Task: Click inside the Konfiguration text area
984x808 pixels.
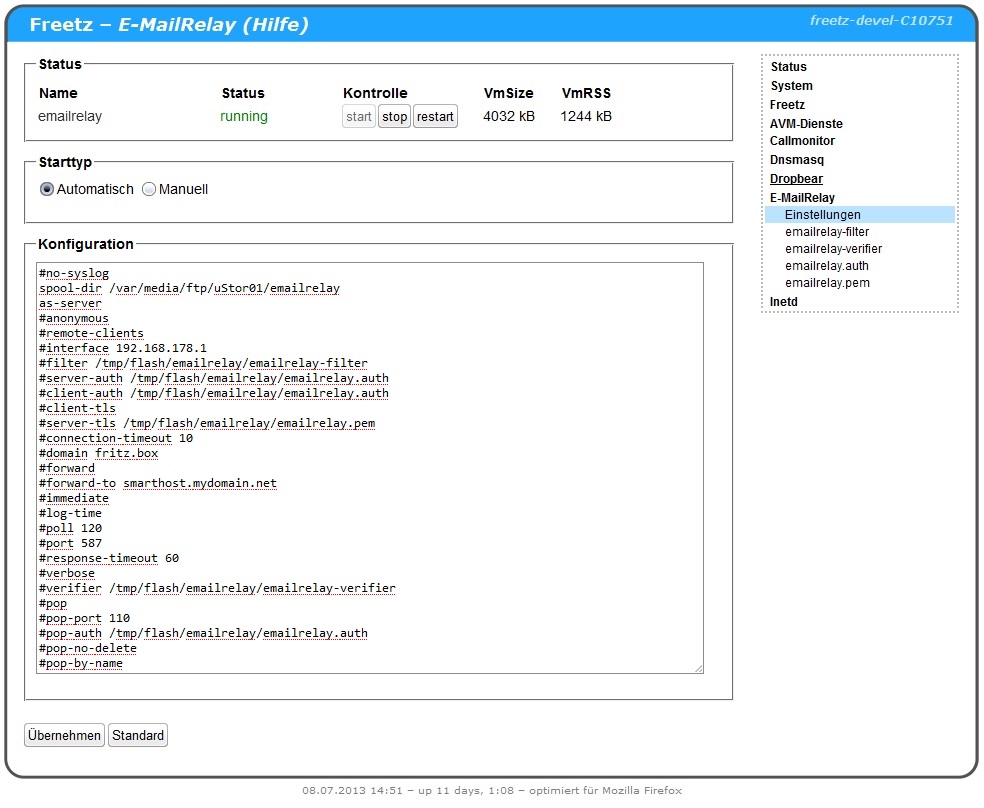Action: (370, 467)
